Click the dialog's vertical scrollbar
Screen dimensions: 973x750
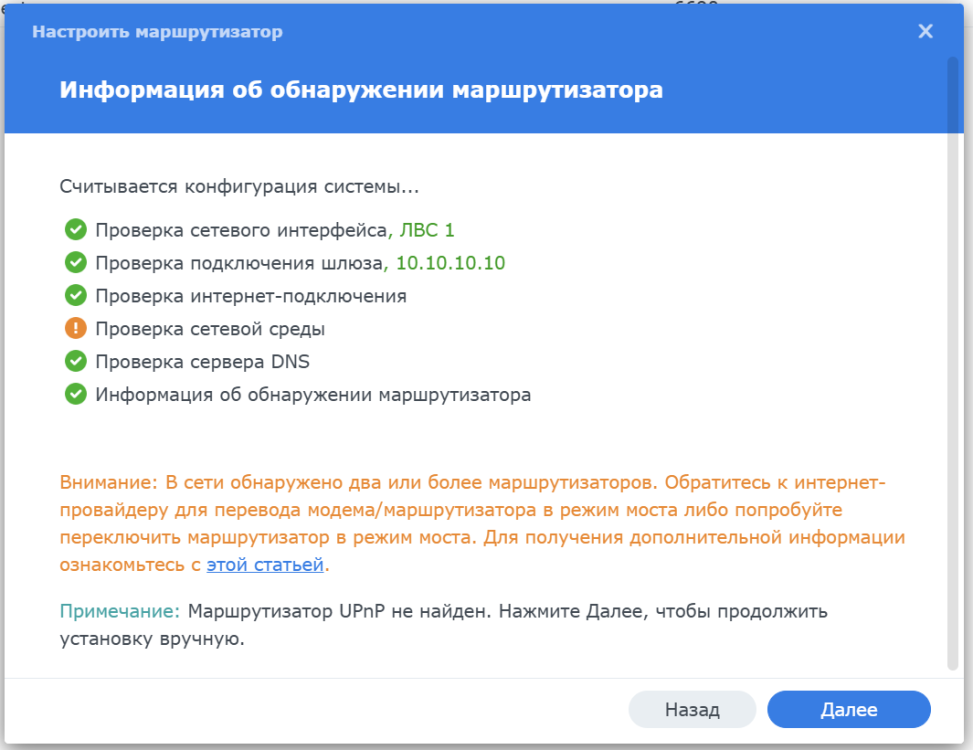(x=952, y=360)
